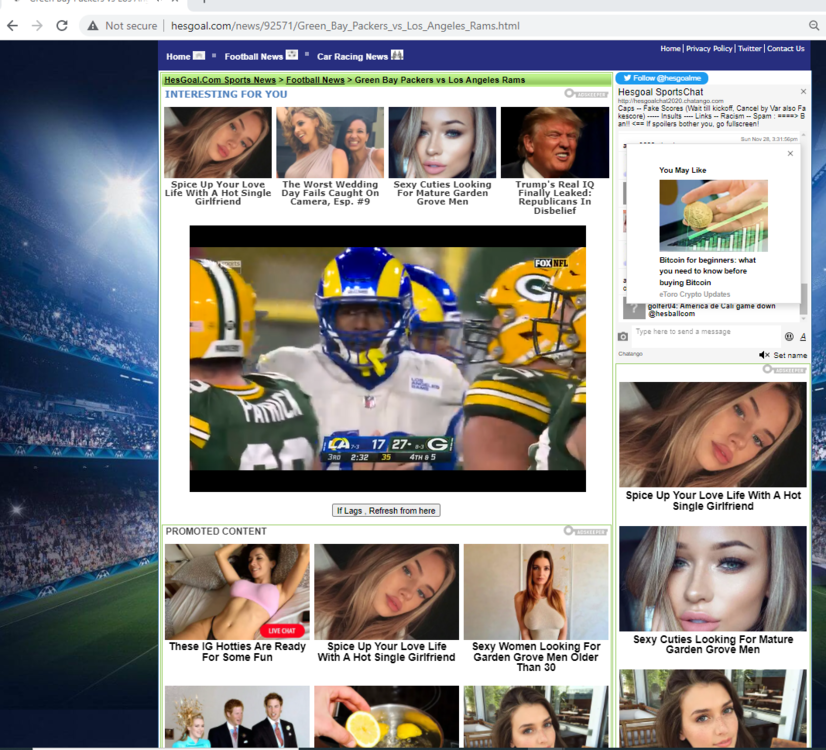
Task: Switch to the Green Bay Packers browser tab
Action: [75, 4]
